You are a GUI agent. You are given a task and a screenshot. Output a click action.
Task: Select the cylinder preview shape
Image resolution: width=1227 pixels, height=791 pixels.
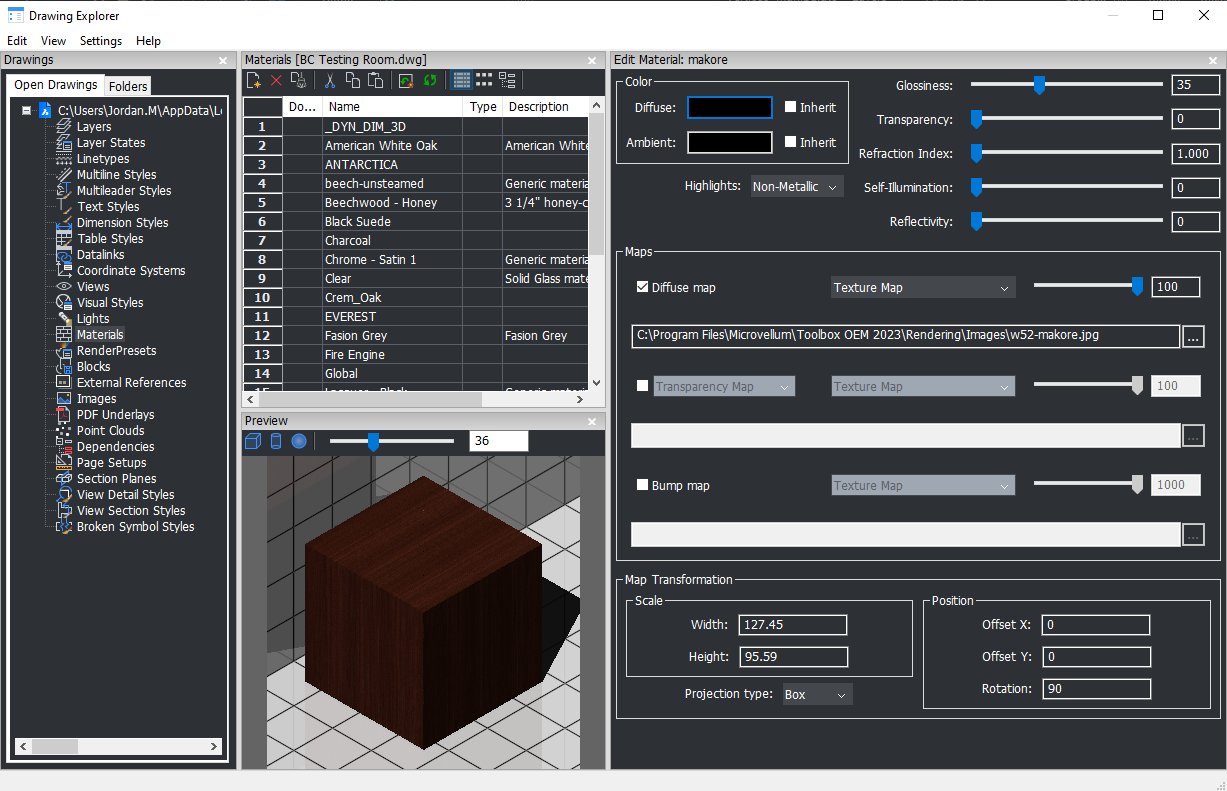pyautogui.click(x=276, y=441)
